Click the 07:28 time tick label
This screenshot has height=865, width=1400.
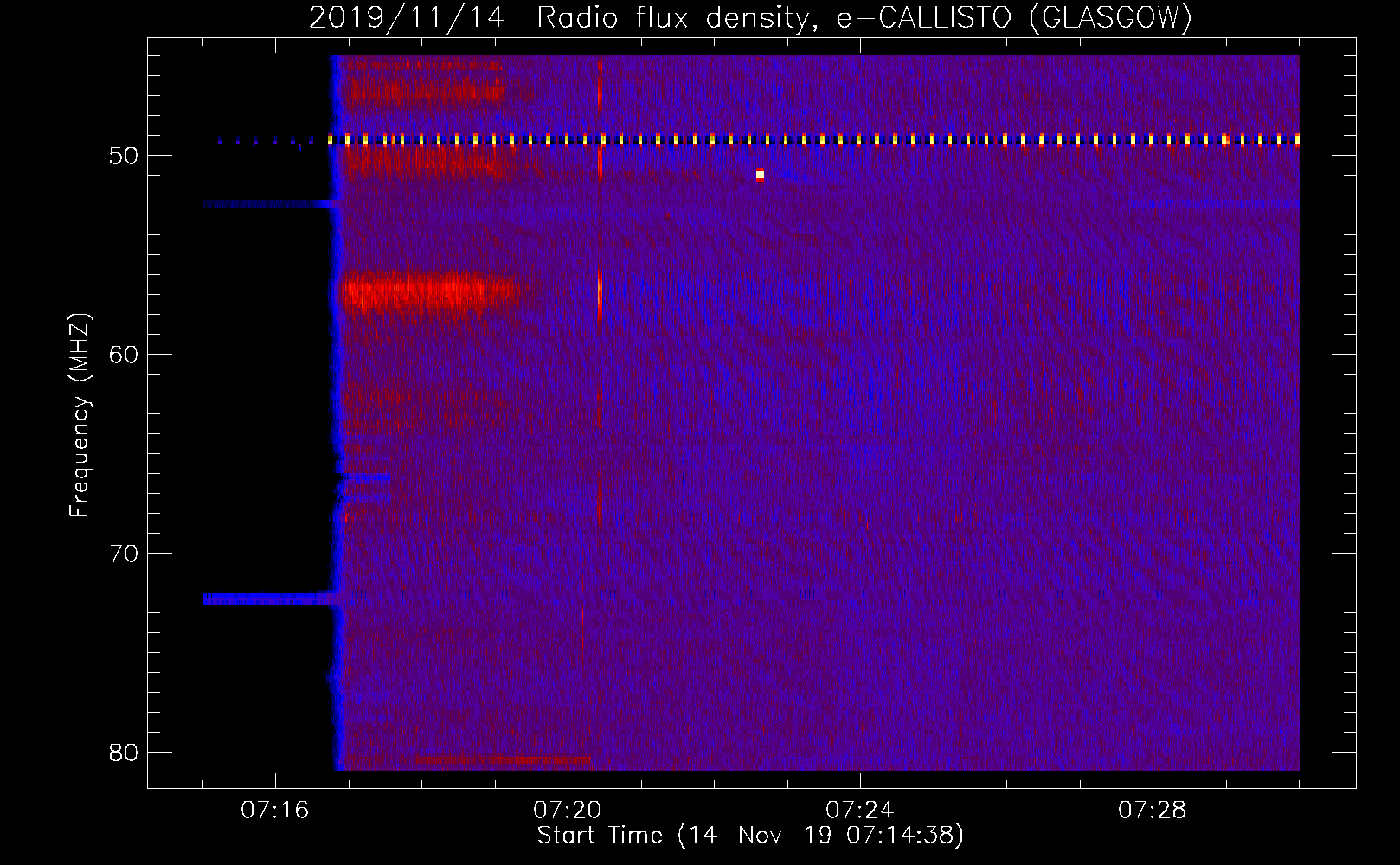[x=1153, y=810]
